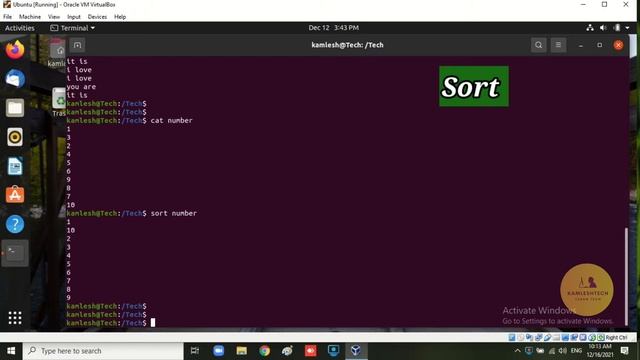Click the terminal vertical scrollbar

[626, 276]
